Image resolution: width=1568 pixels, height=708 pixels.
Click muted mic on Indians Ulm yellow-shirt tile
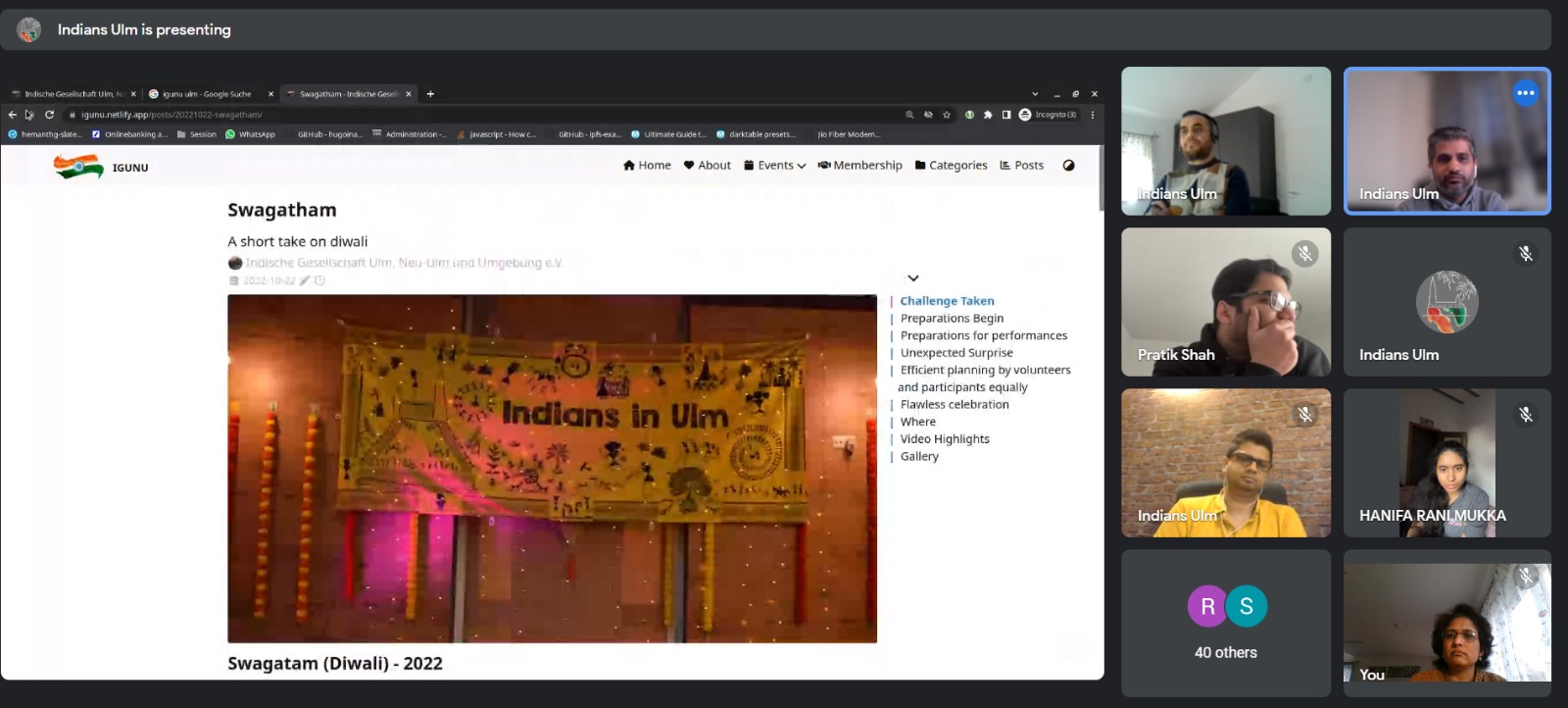[x=1304, y=415]
